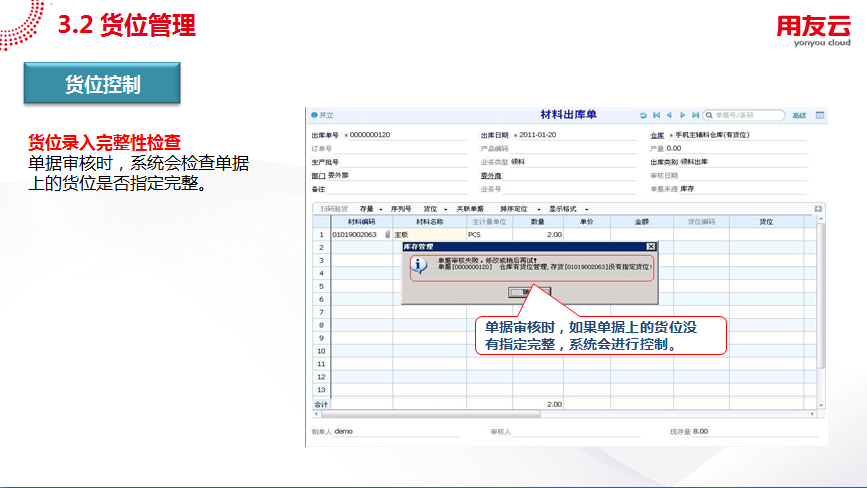Viewport: 867px width, 488px height.
Task: Select 关联单据 in the grid toolbar
Action: click(x=470, y=209)
